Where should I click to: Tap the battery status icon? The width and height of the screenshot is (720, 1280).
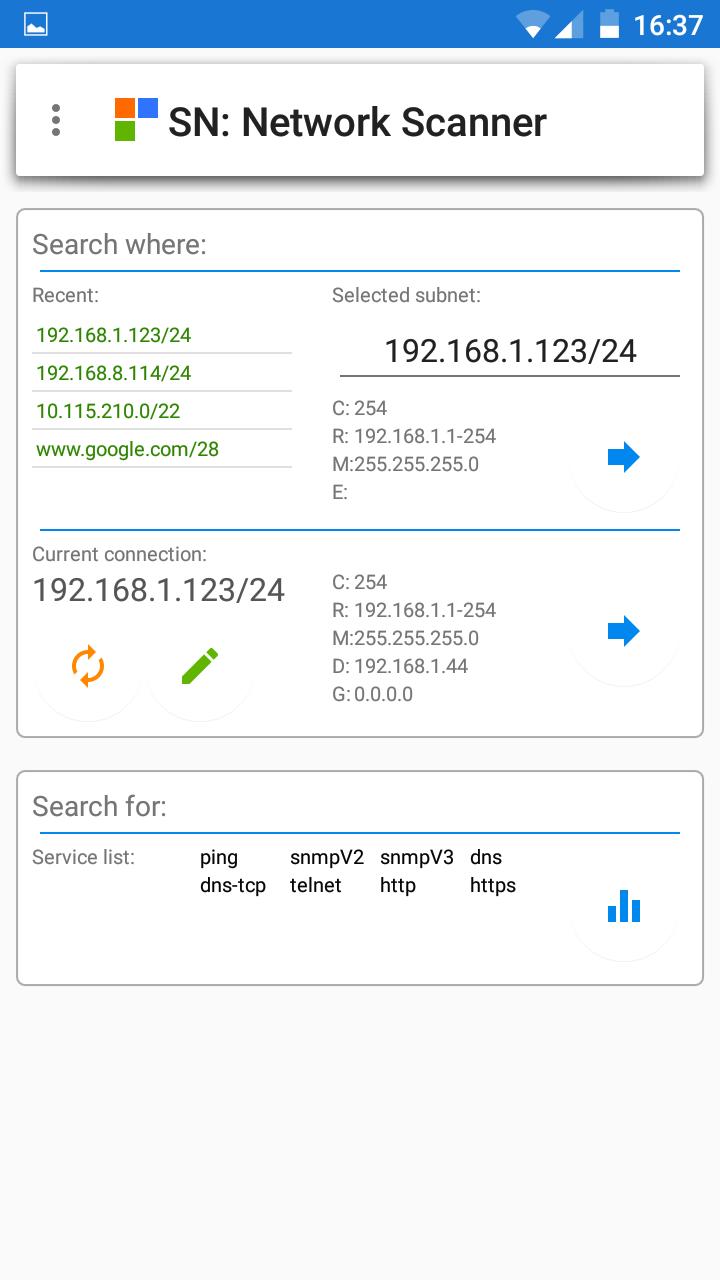coord(609,24)
